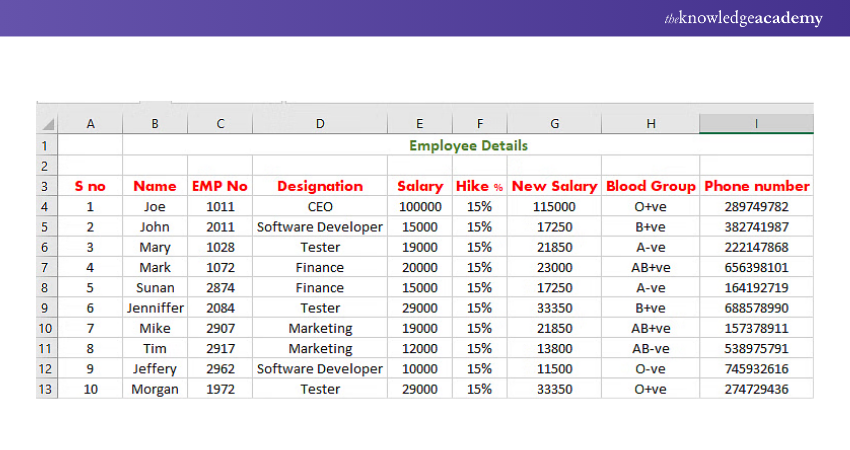
Task: Select the CEO designation cell
Action: (320, 207)
